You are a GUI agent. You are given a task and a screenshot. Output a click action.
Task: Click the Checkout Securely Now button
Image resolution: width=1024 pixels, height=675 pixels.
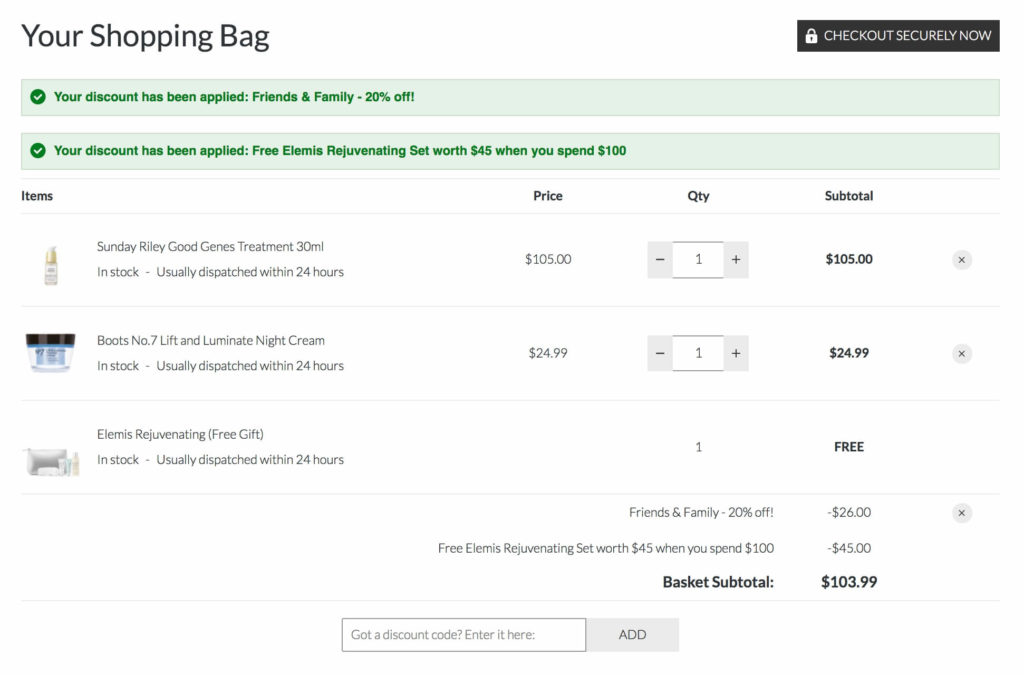coord(898,36)
